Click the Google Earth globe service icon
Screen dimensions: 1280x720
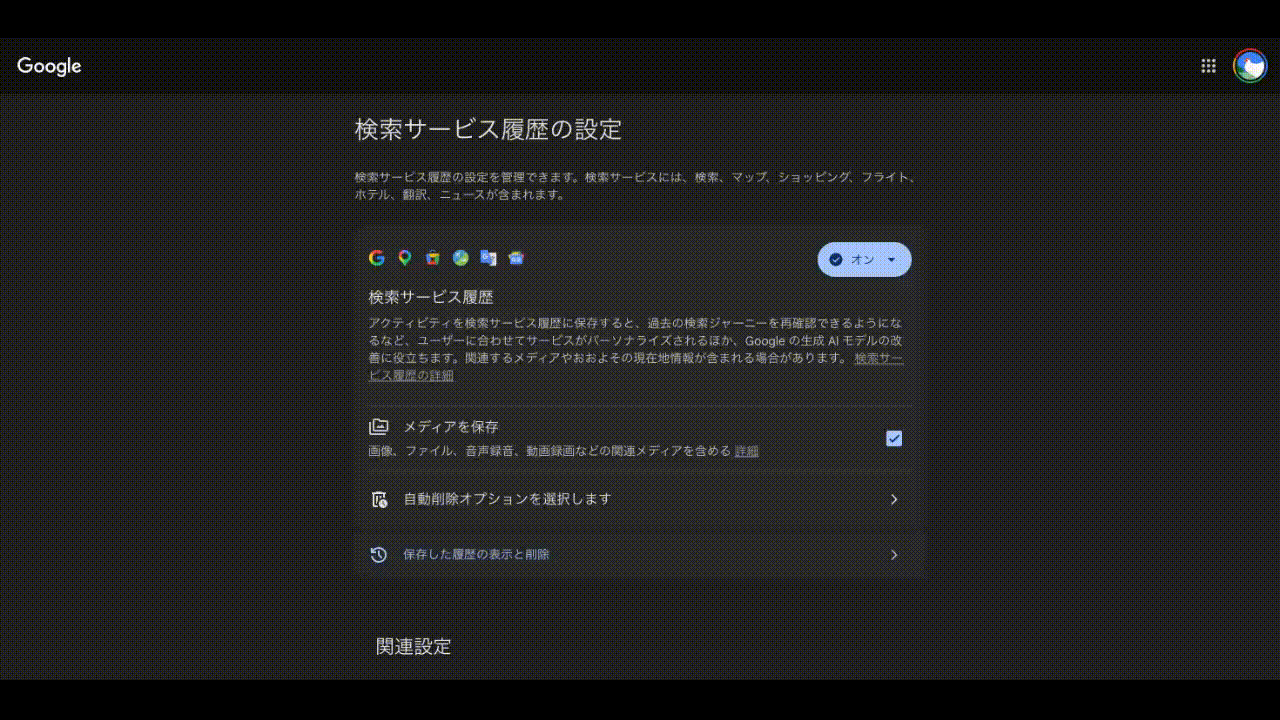coord(460,258)
